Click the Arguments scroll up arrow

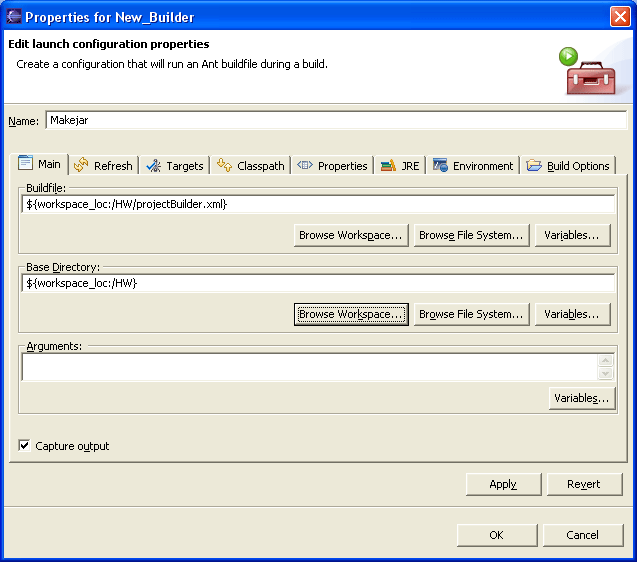point(605,360)
